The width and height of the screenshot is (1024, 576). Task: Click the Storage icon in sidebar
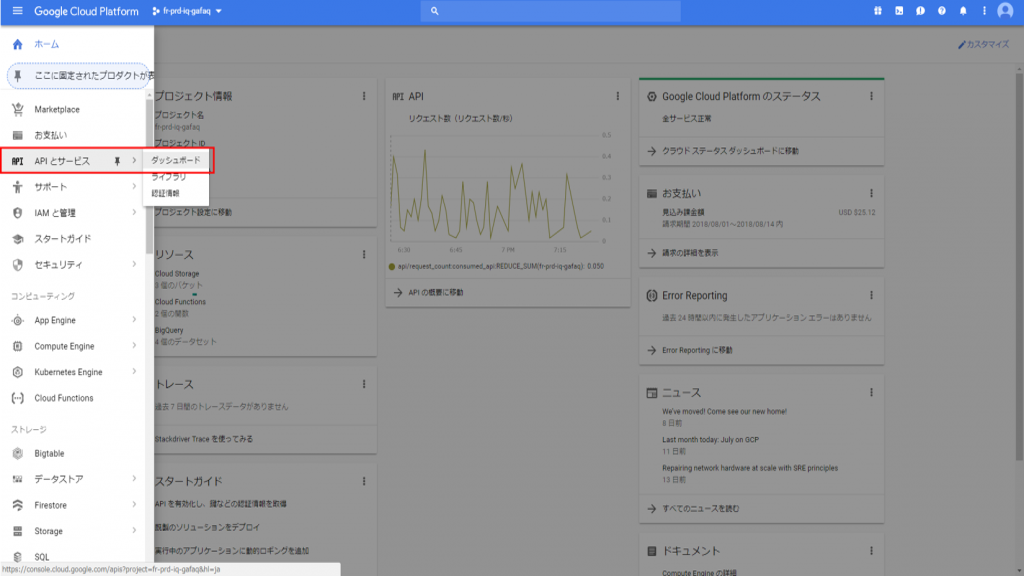[x=18, y=532]
